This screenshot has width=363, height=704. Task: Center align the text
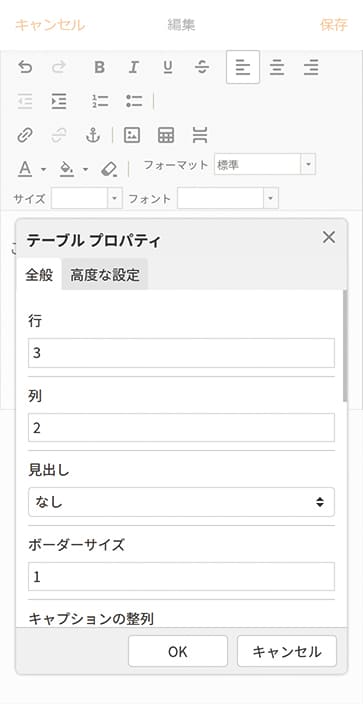pos(277,67)
